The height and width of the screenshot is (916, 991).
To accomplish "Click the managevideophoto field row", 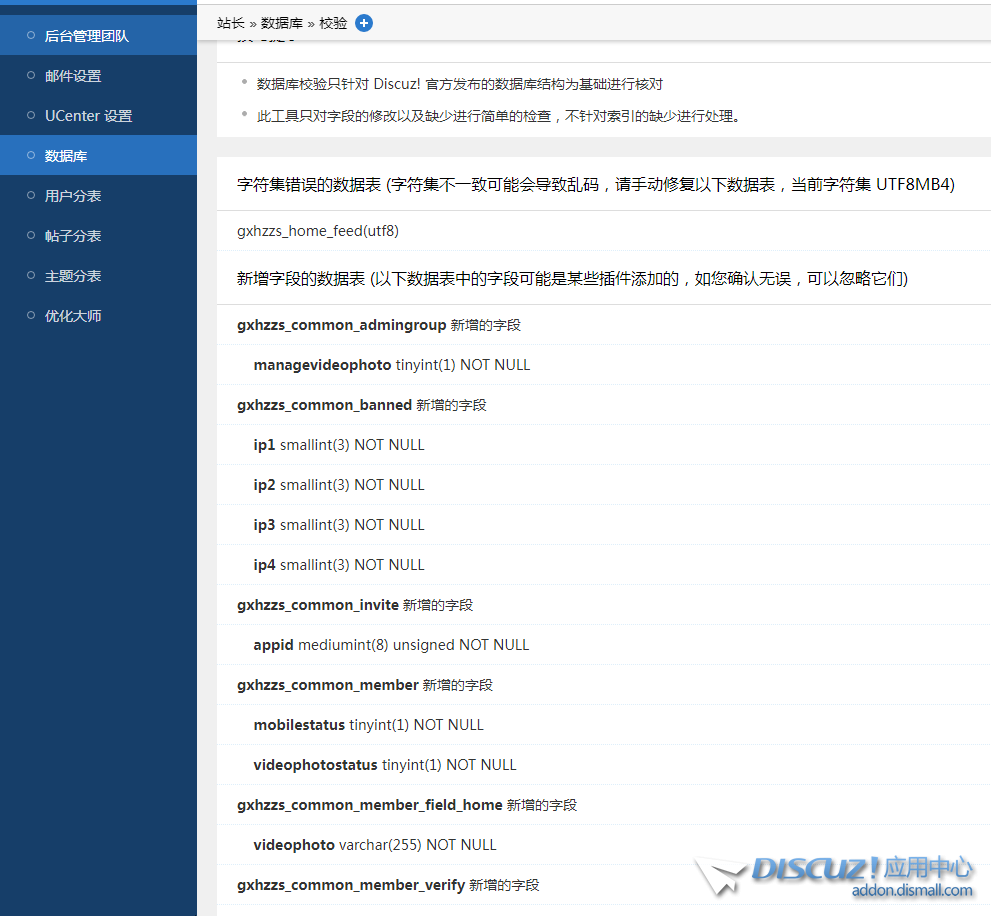I will point(604,365).
